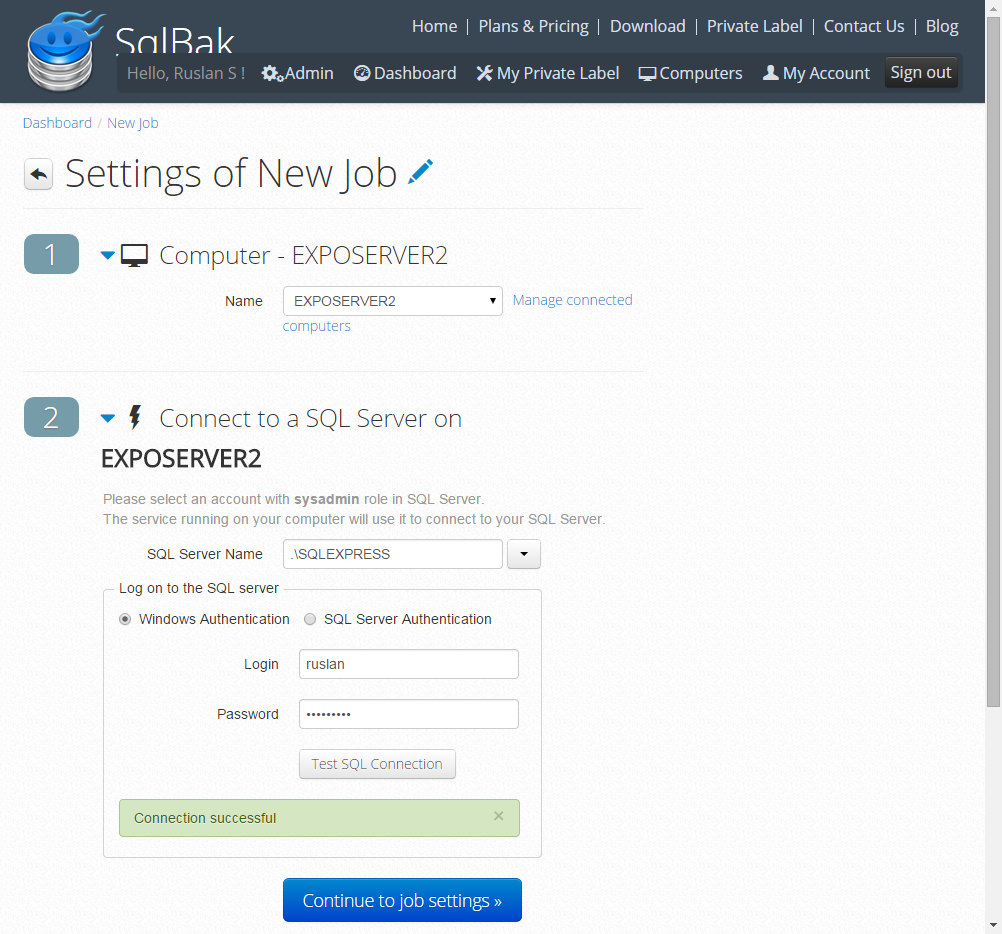Click the monitor icon in the Computer section
Screen dimensions: 1002x934
pyautogui.click(x=134, y=255)
